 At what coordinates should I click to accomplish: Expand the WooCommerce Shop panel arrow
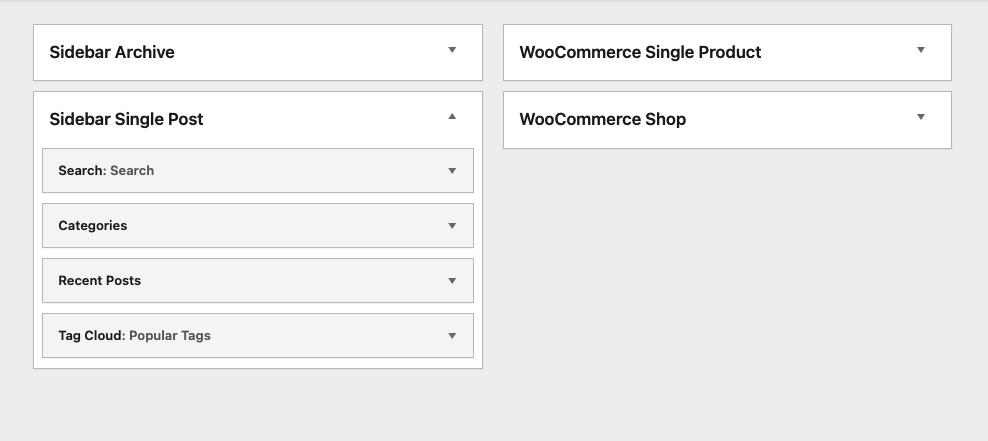921,117
